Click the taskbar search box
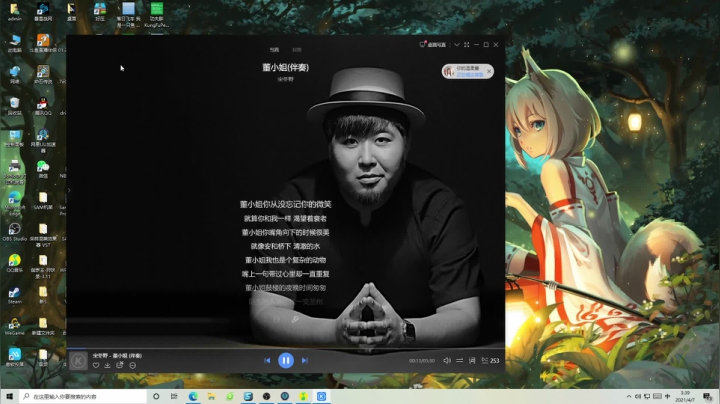720x404 pixels. tap(83, 396)
